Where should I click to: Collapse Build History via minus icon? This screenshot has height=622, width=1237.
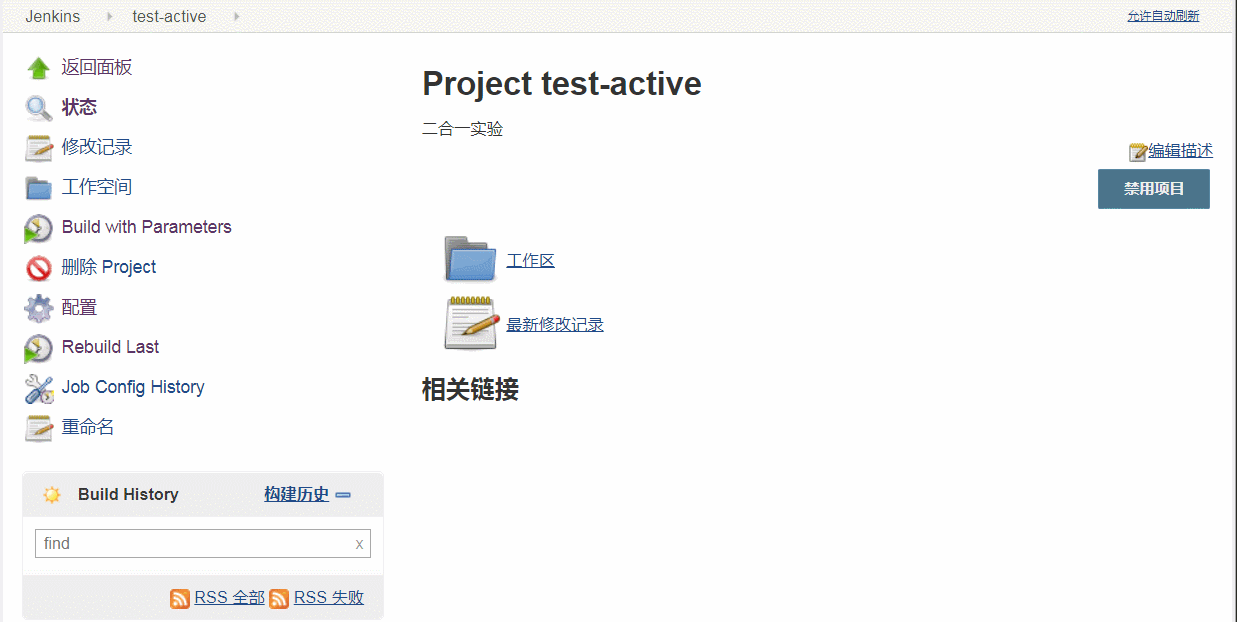343,494
